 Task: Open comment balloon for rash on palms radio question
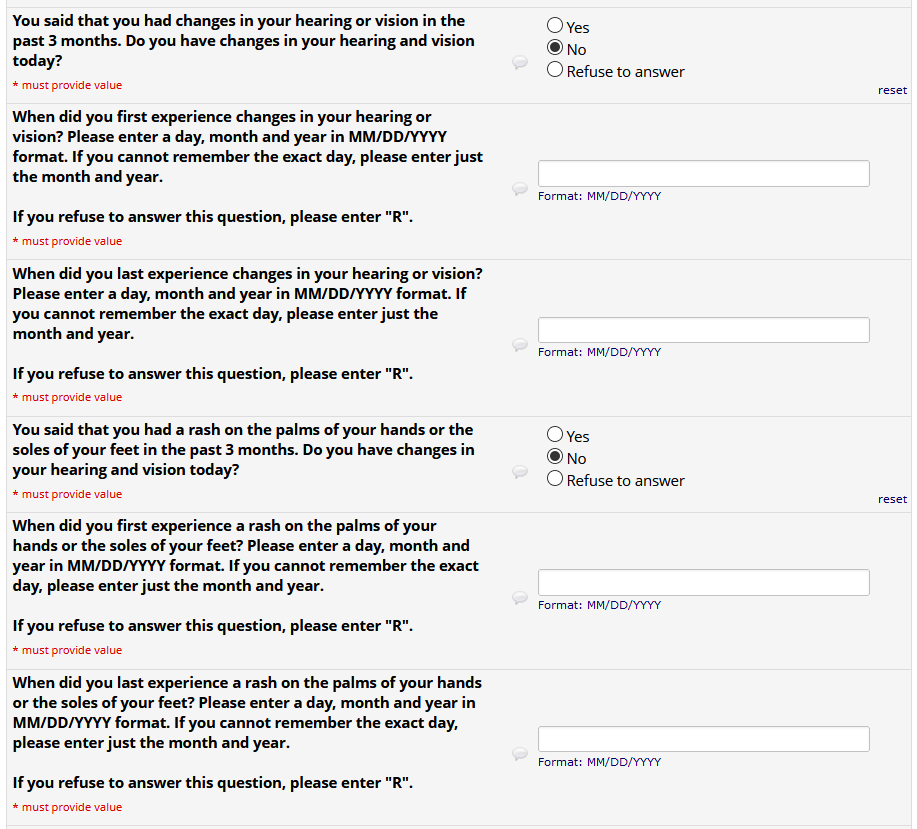[520, 471]
